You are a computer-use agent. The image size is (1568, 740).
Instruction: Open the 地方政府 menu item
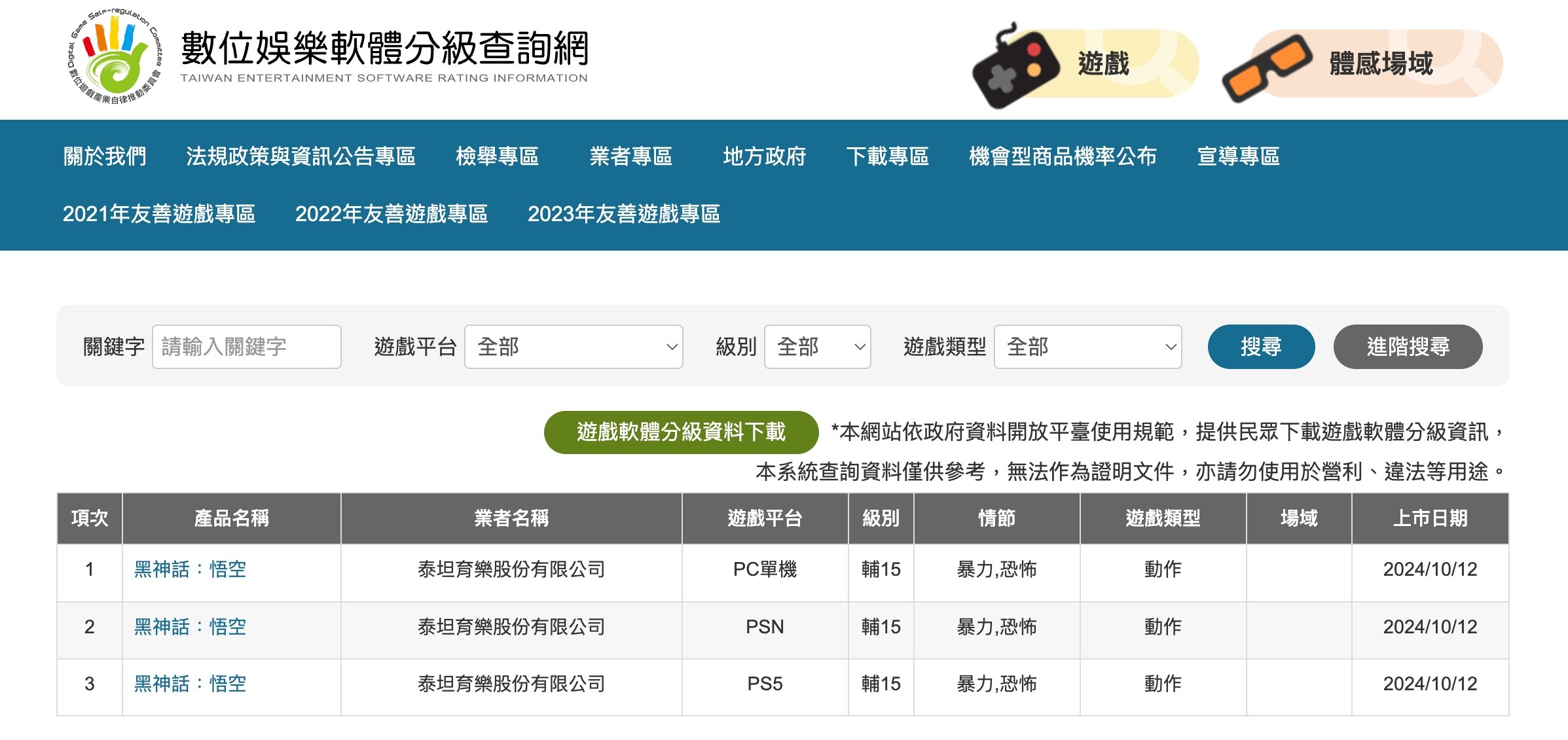click(765, 156)
